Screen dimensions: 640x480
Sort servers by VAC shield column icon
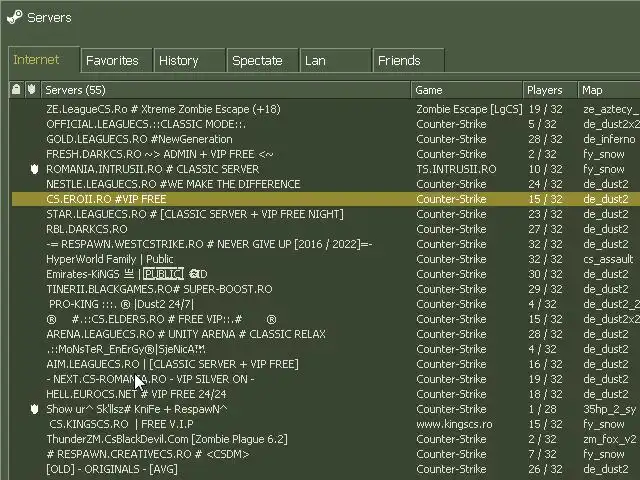click(x=31, y=89)
